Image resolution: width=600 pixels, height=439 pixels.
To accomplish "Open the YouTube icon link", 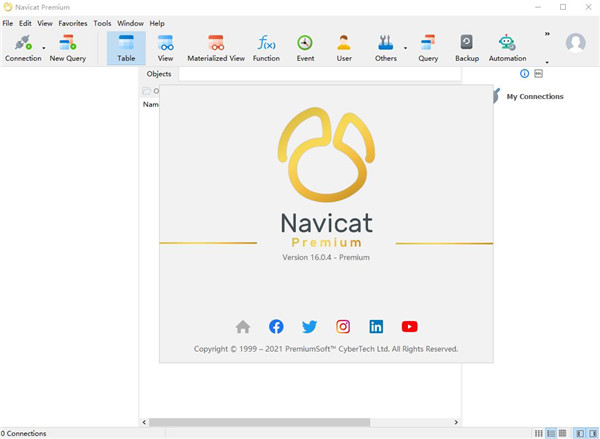I will [x=409, y=326].
